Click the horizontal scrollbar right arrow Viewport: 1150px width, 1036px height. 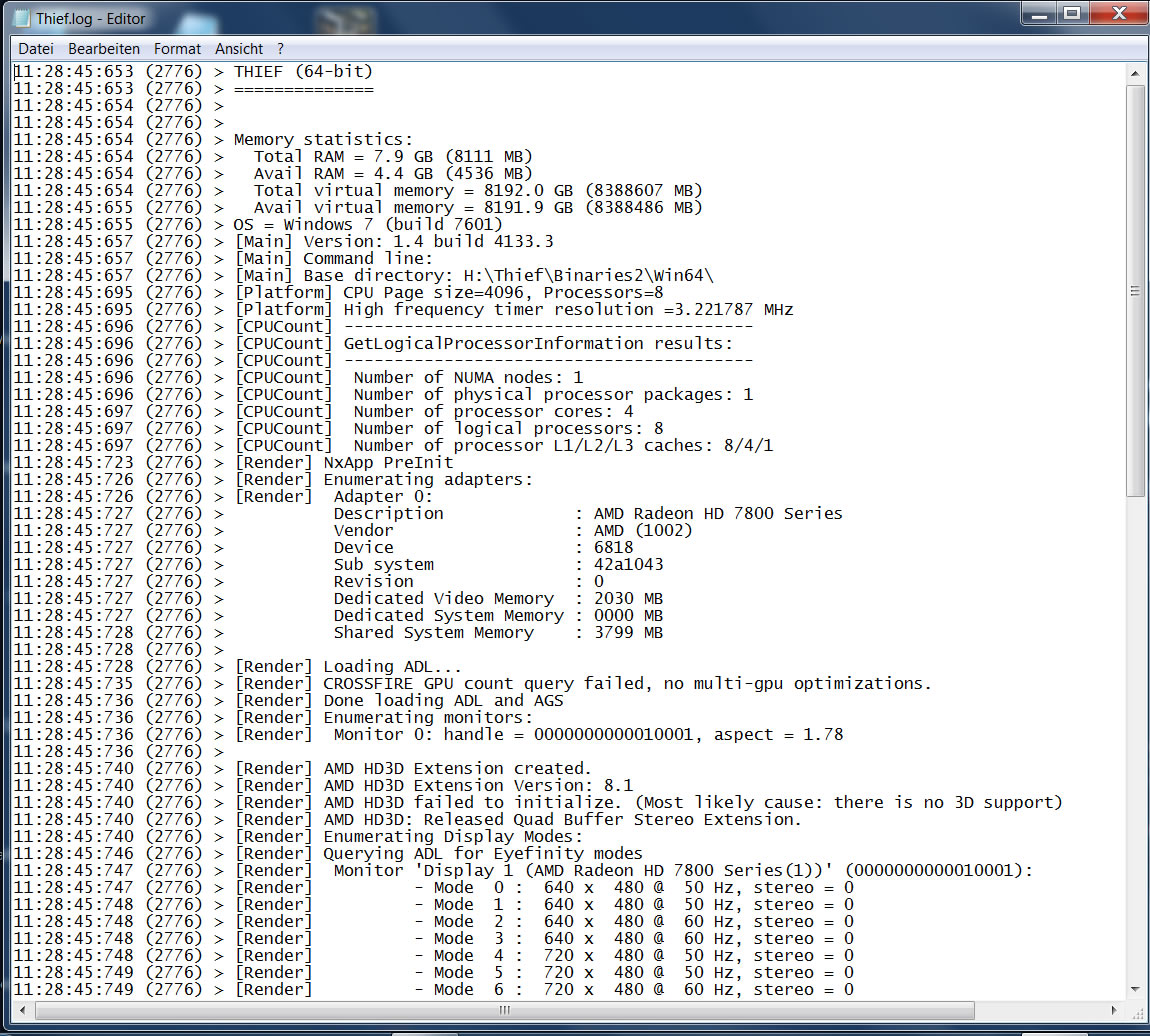[1115, 1010]
